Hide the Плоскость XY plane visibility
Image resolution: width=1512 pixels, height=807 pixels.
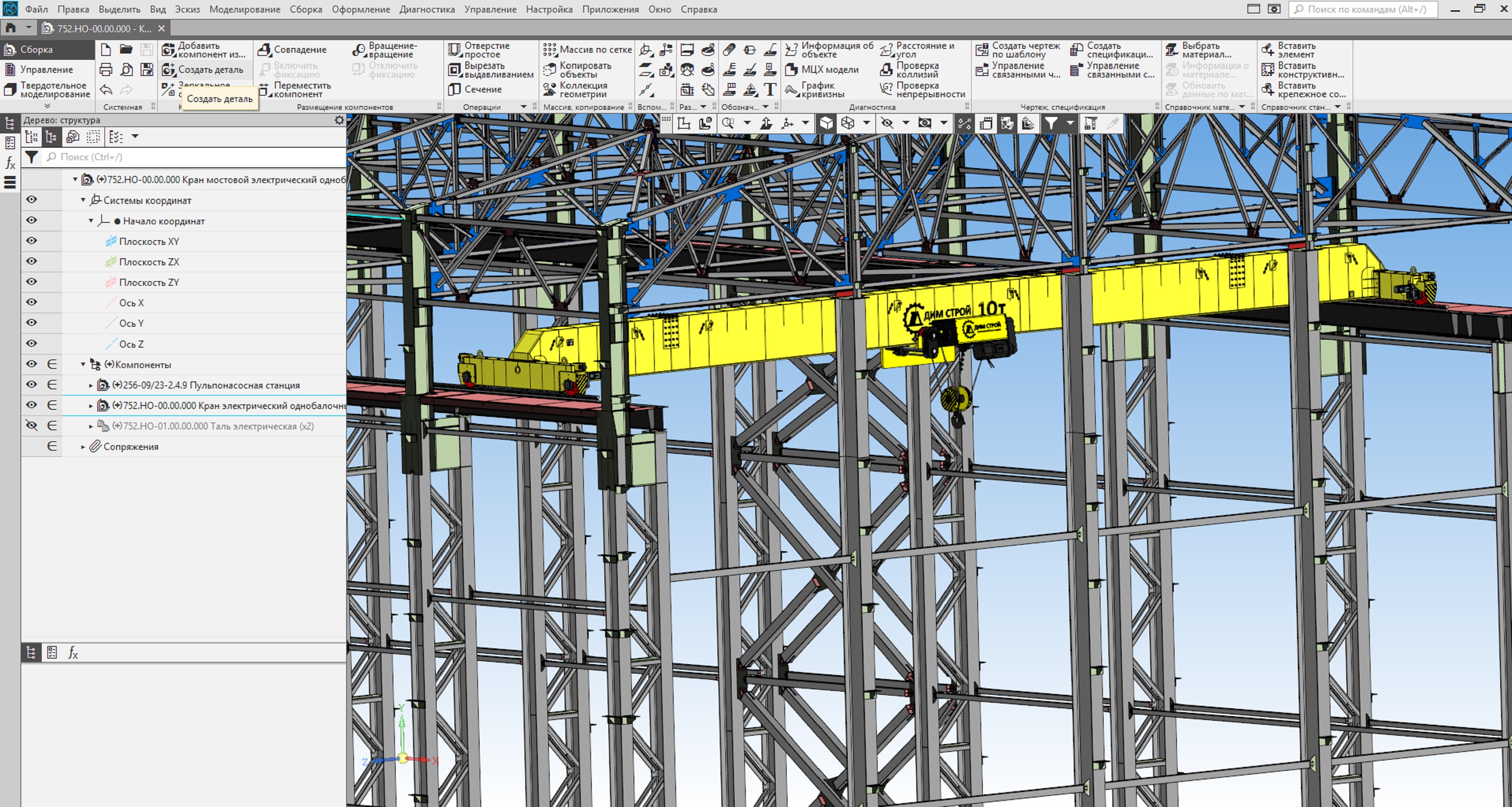[x=31, y=241]
